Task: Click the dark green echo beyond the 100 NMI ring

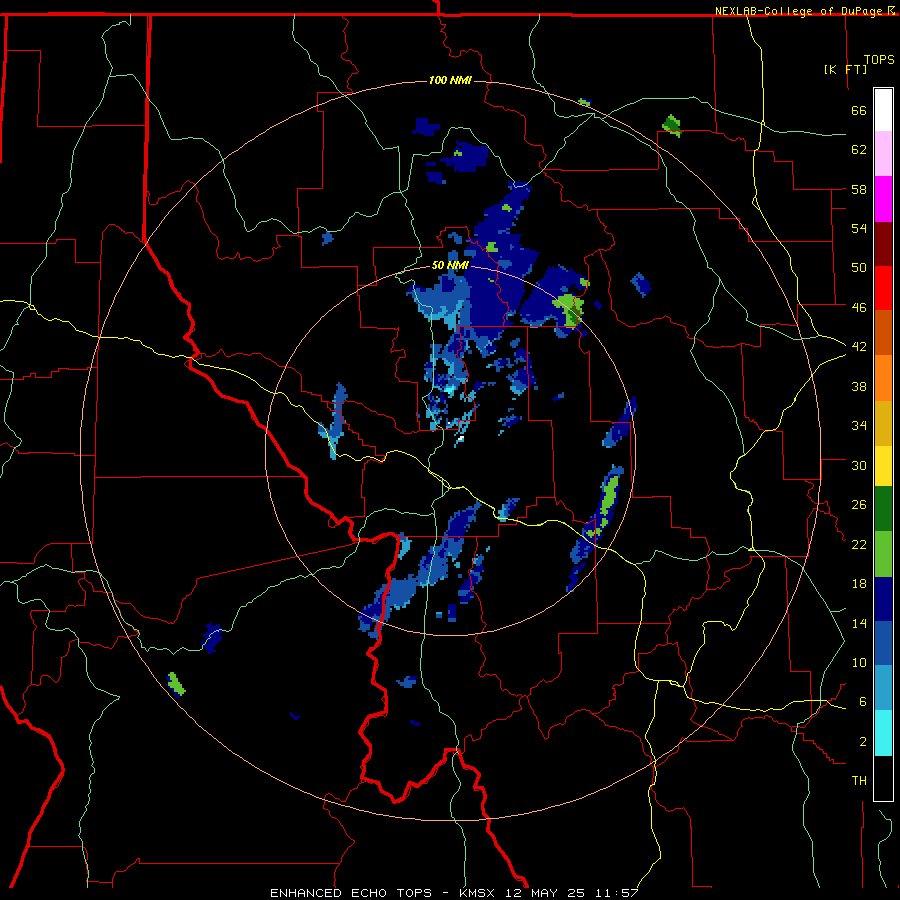Action: point(672,126)
